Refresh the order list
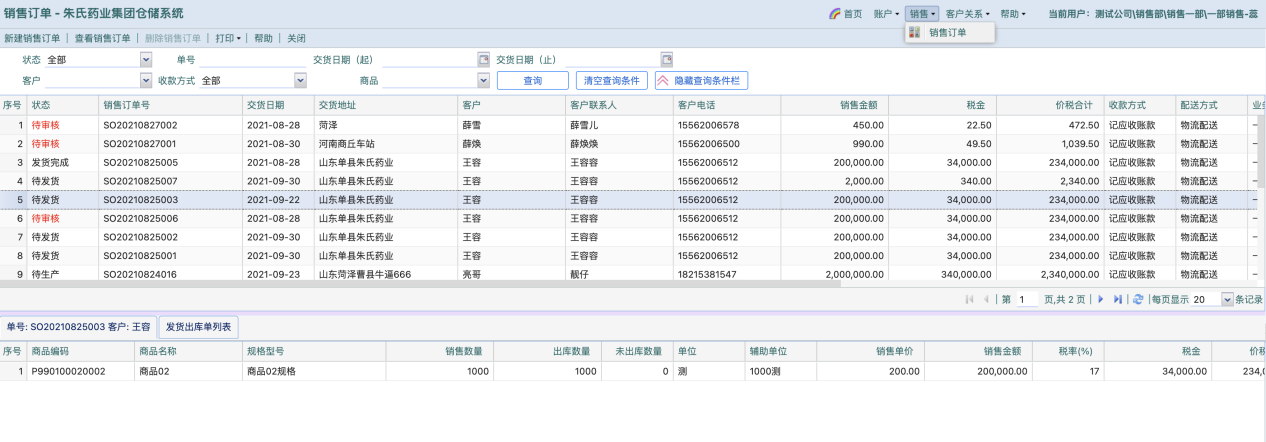 coord(1138,299)
